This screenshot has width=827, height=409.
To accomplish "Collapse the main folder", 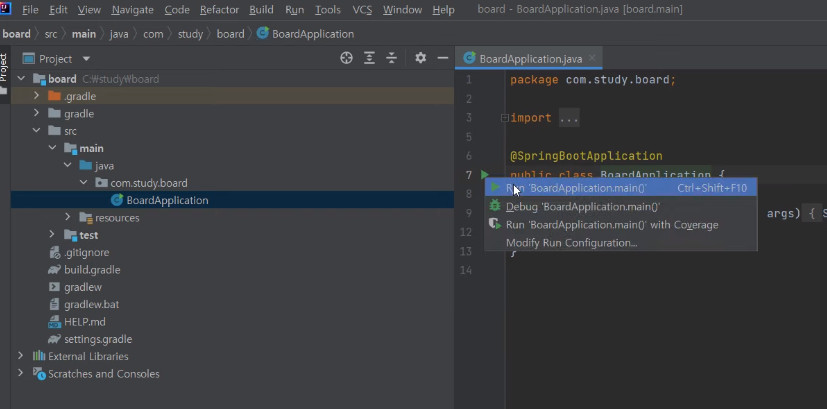I will (52, 148).
